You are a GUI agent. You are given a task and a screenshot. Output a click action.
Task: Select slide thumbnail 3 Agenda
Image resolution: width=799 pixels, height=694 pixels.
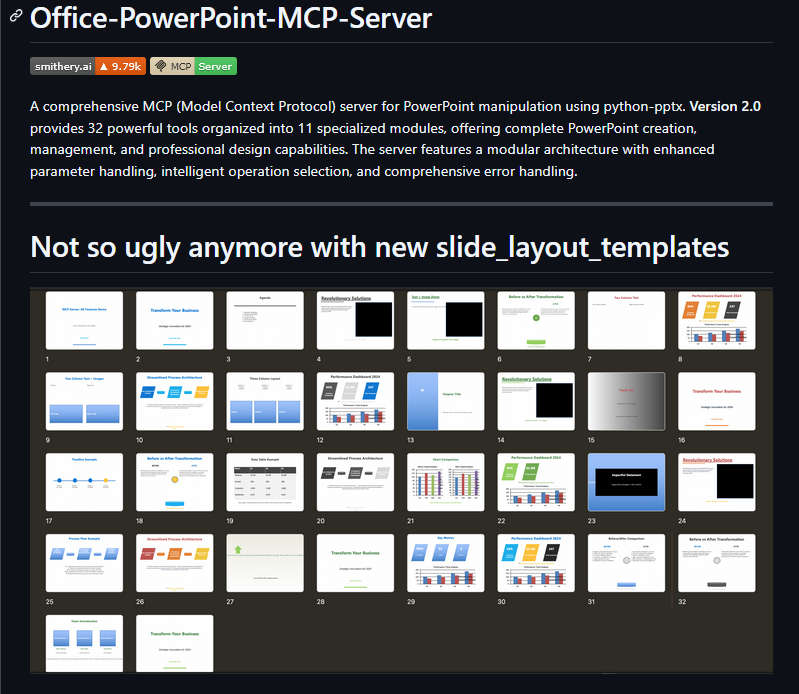265,321
